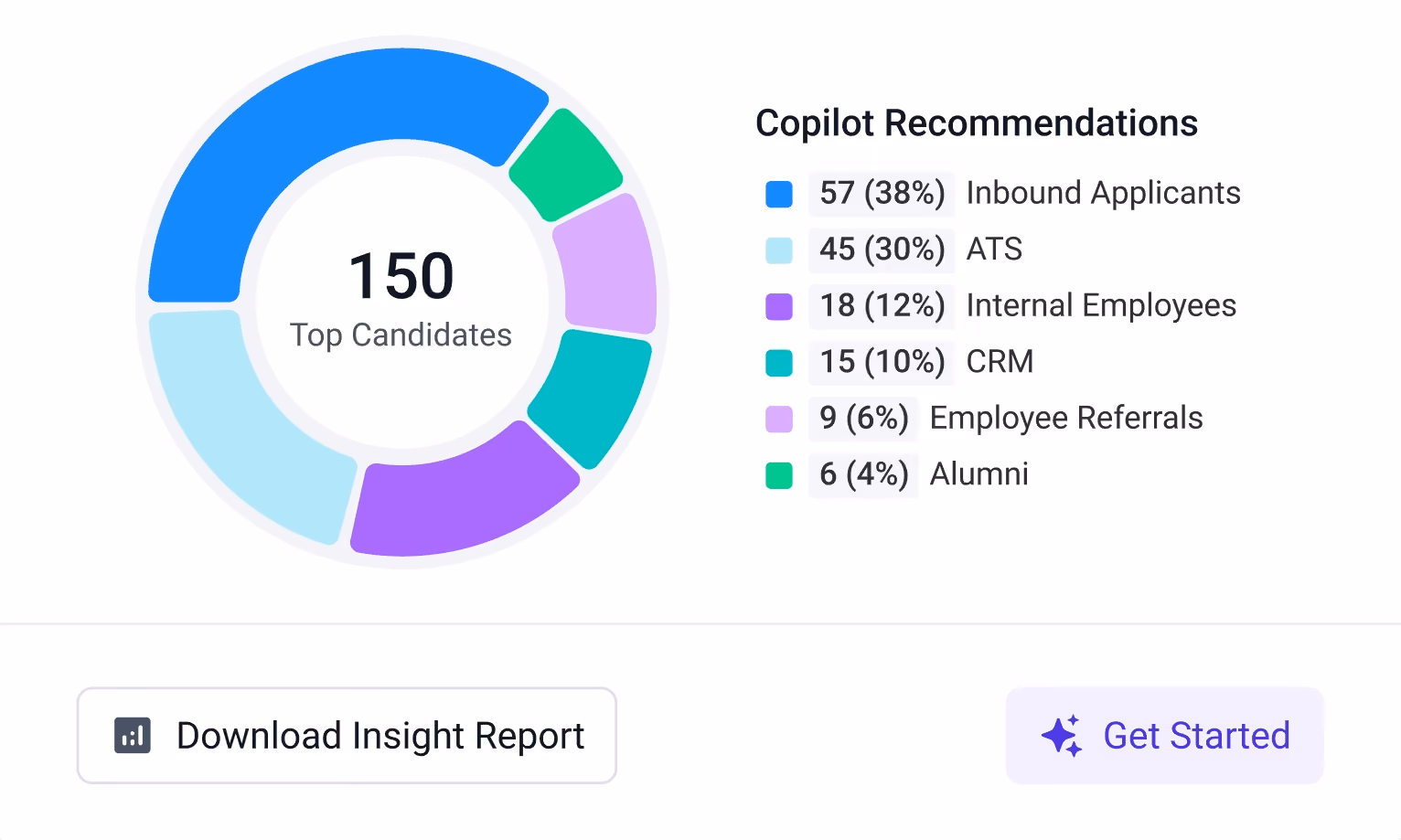
Task: Click the 'ATS' legend label
Action: 995,250
